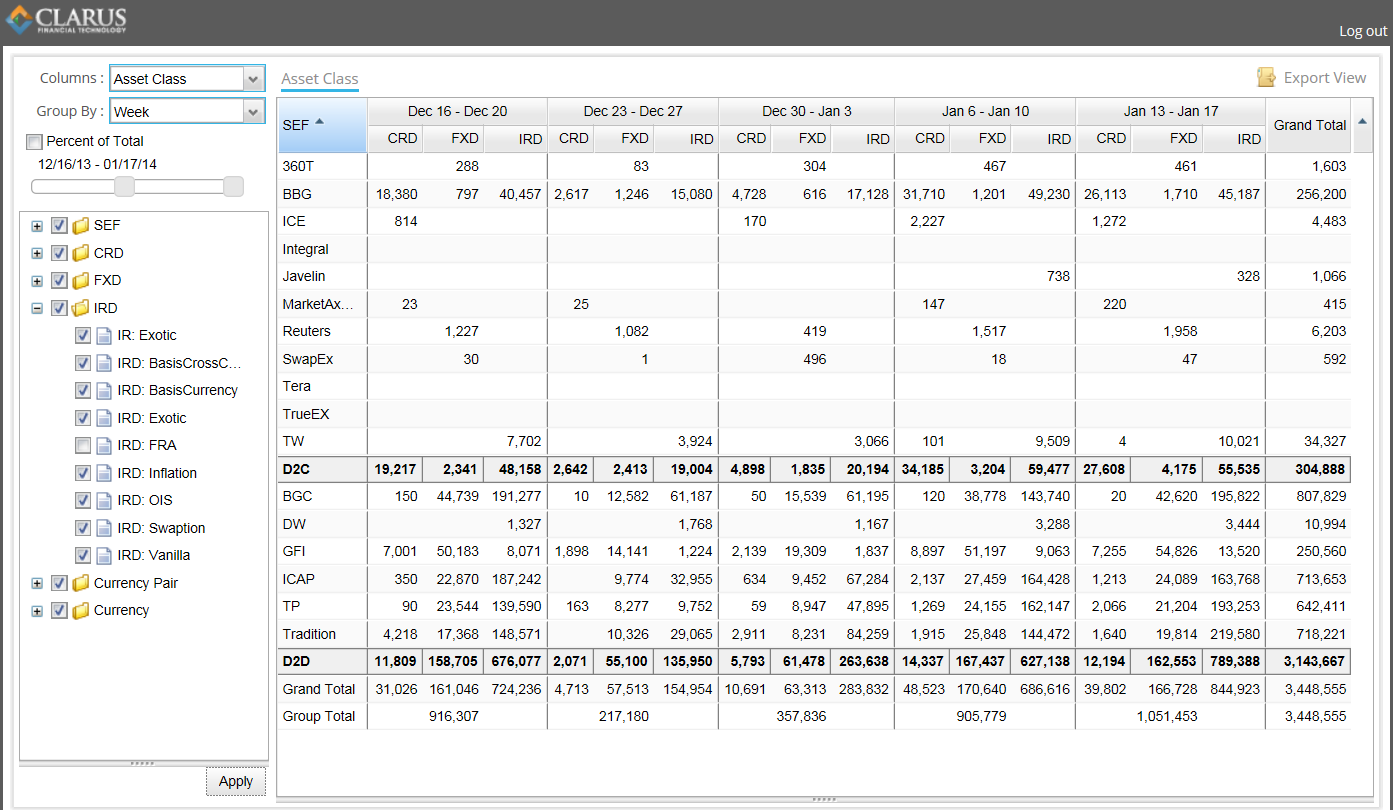
Task: Click the MarketAx… row label
Action: coord(318,304)
